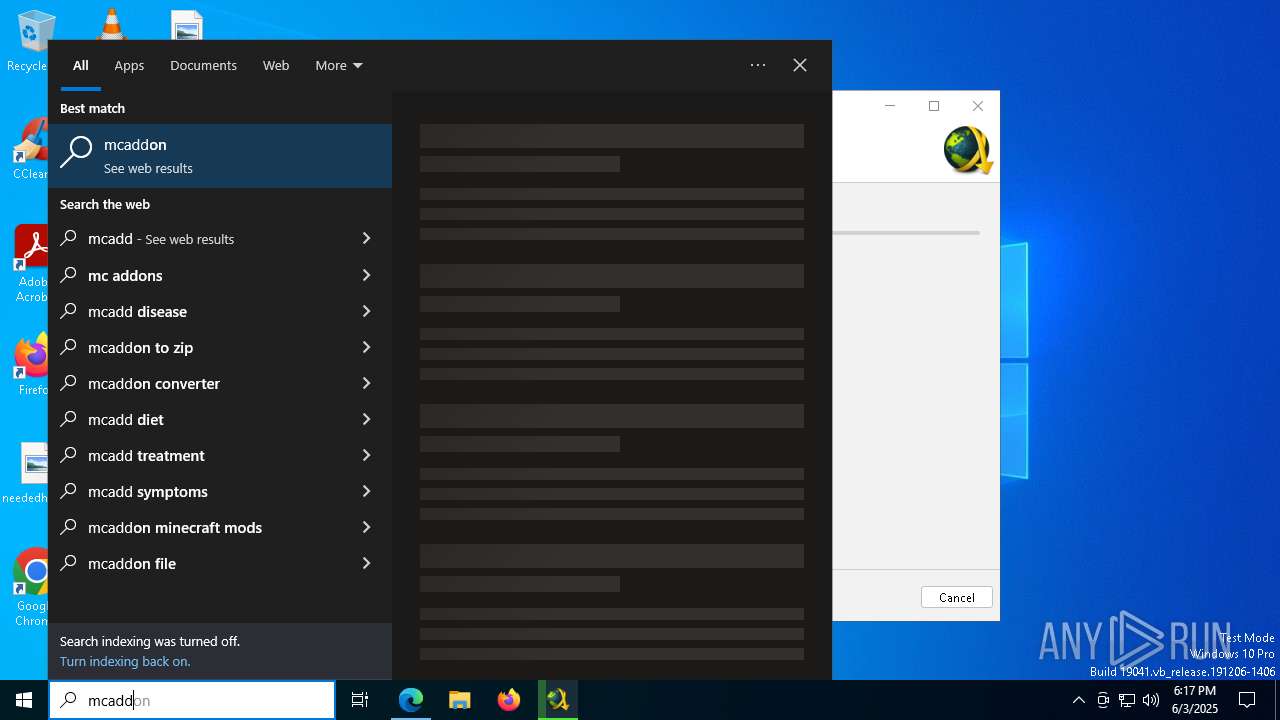Click the taskbar search input field
This screenshot has width=1280, height=720.
[192, 700]
